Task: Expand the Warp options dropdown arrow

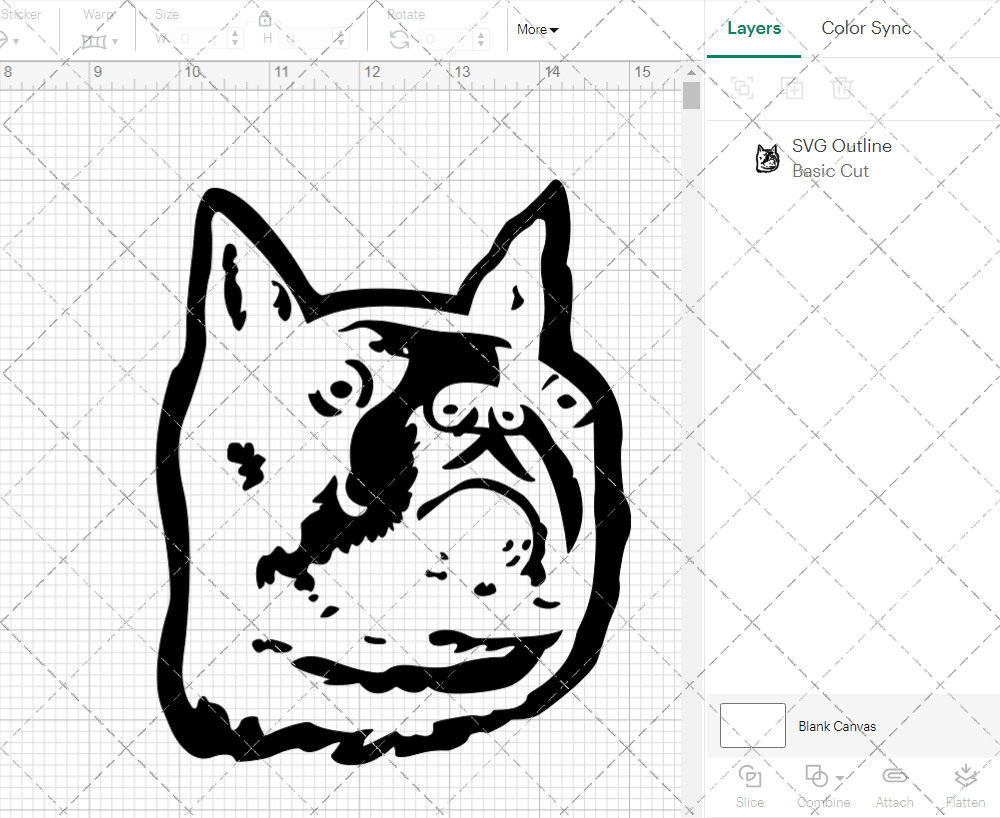Action: point(113,42)
